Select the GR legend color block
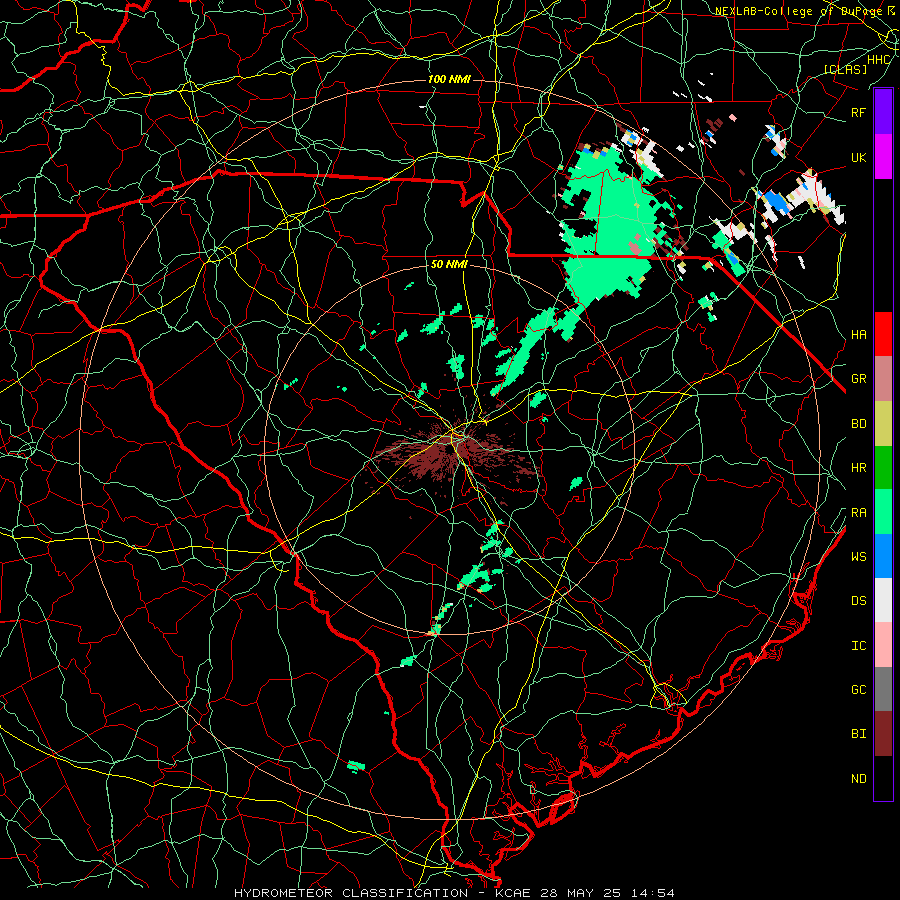The width and height of the screenshot is (900, 900). coord(883,378)
